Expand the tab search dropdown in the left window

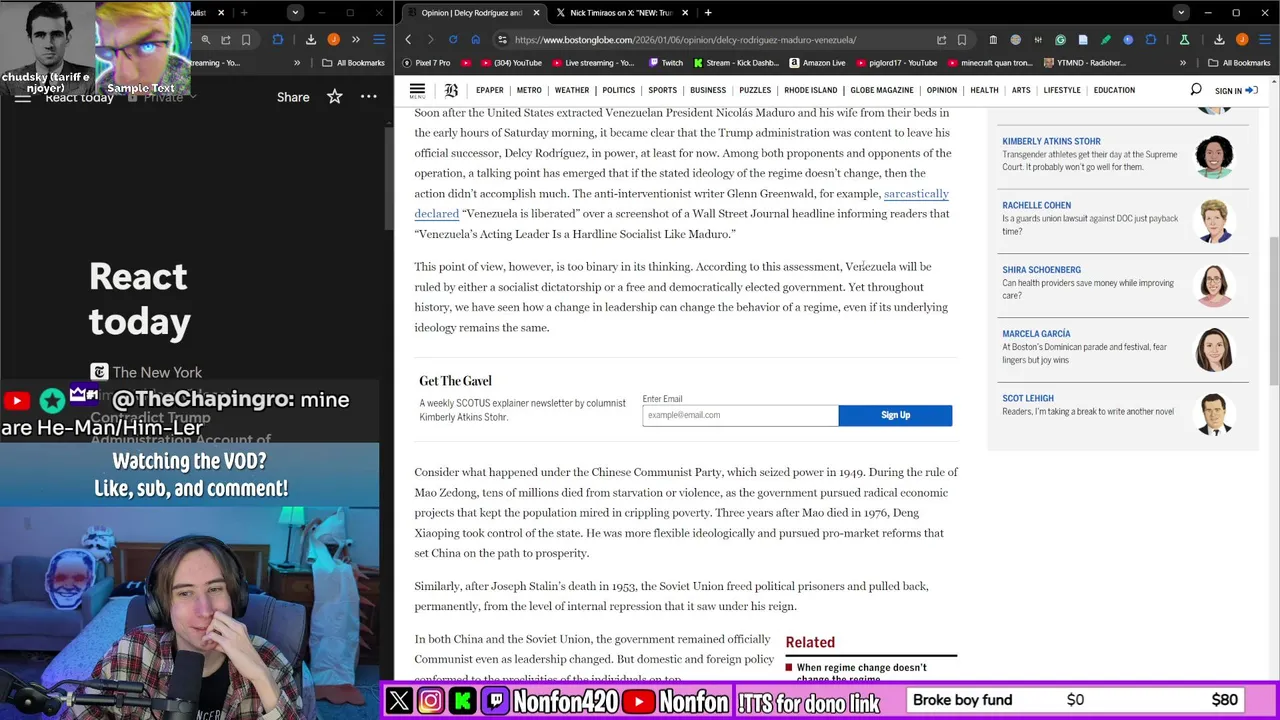[x=295, y=13]
